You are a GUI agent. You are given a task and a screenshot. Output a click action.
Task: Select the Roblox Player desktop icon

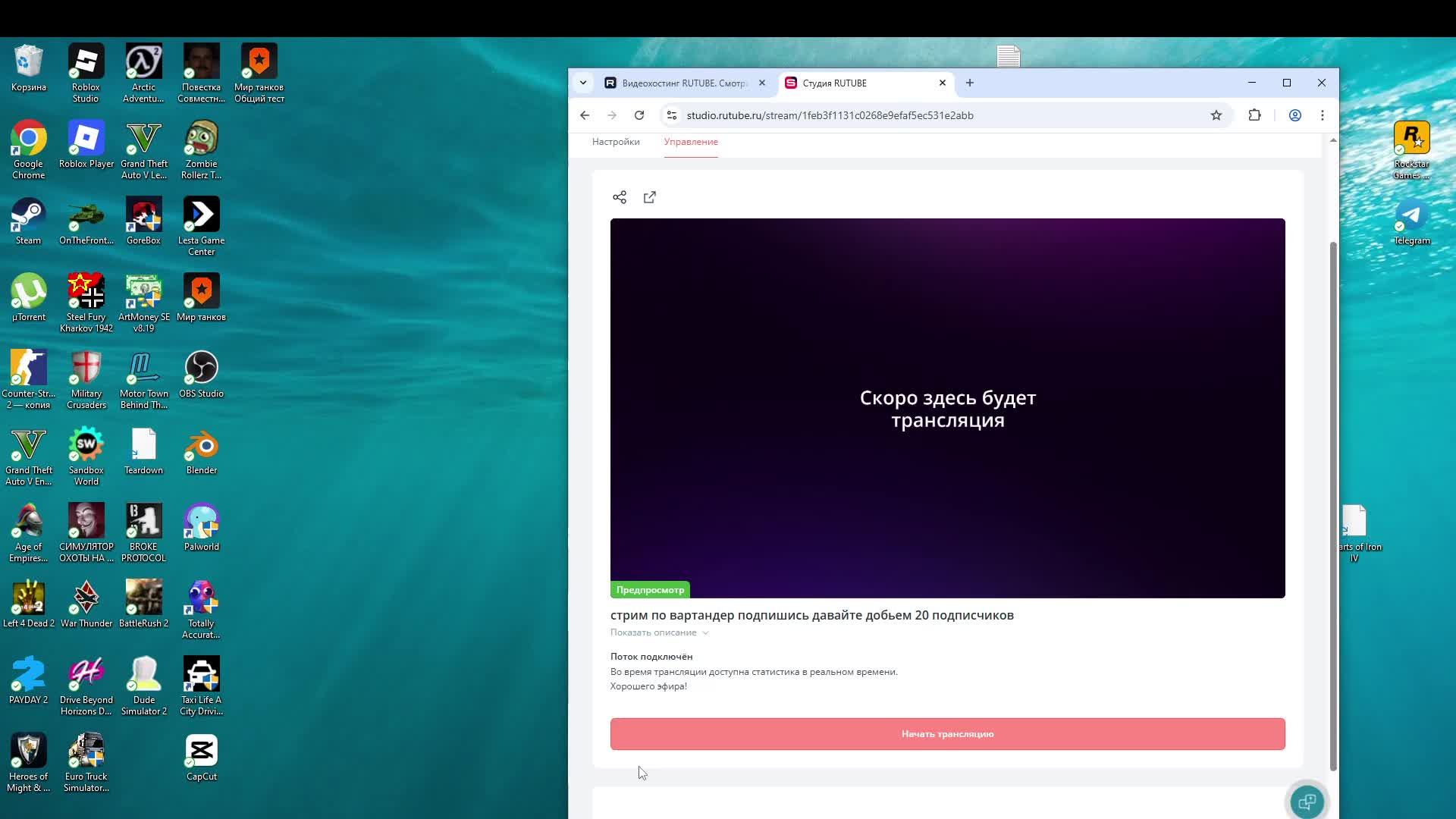[x=86, y=146]
